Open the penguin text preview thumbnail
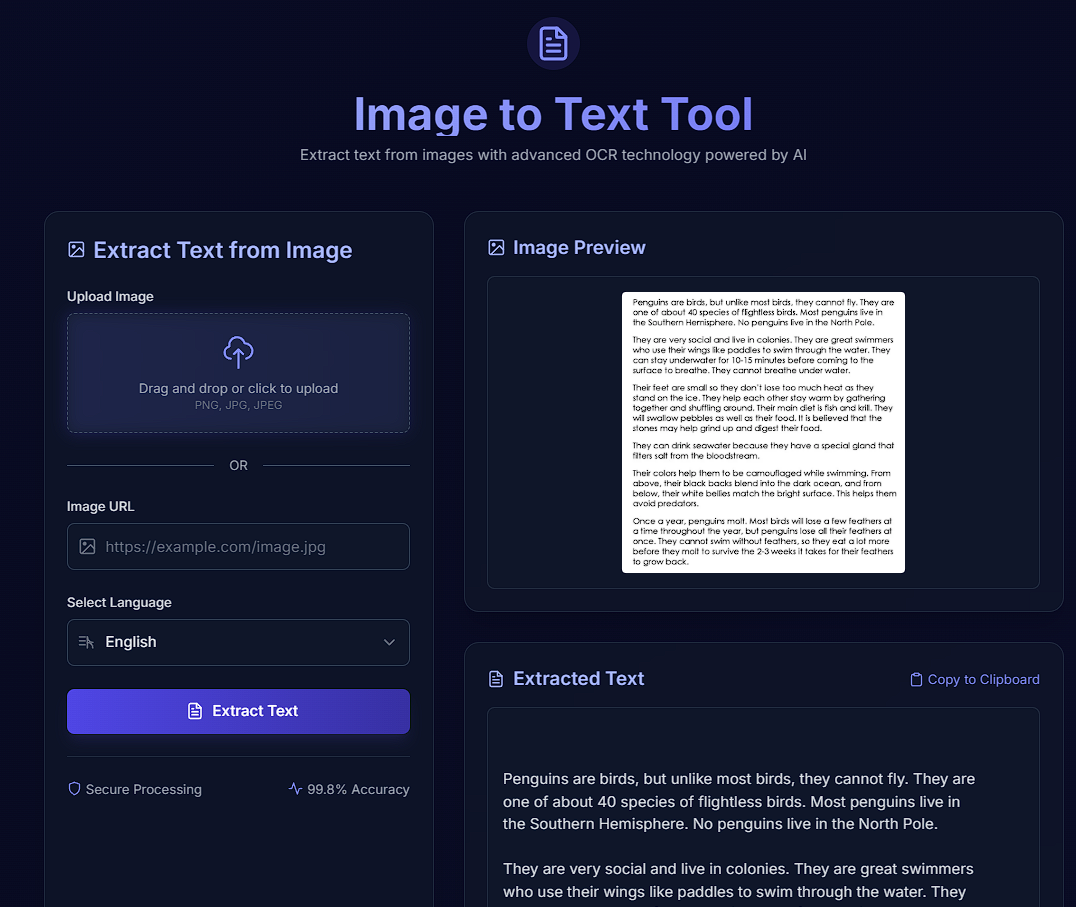The height and width of the screenshot is (907, 1076). [763, 432]
